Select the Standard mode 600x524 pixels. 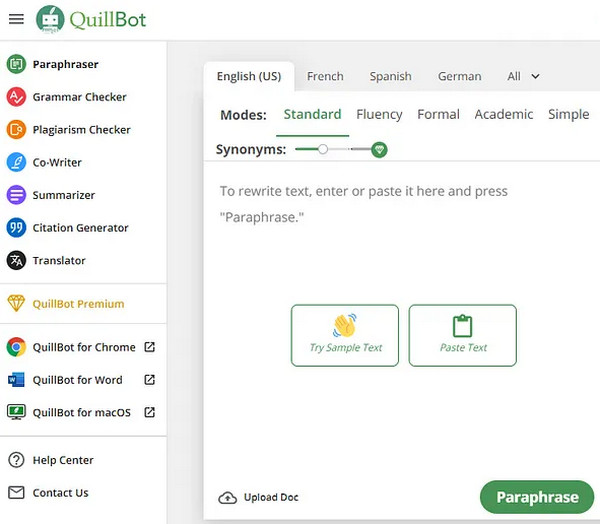[313, 114]
